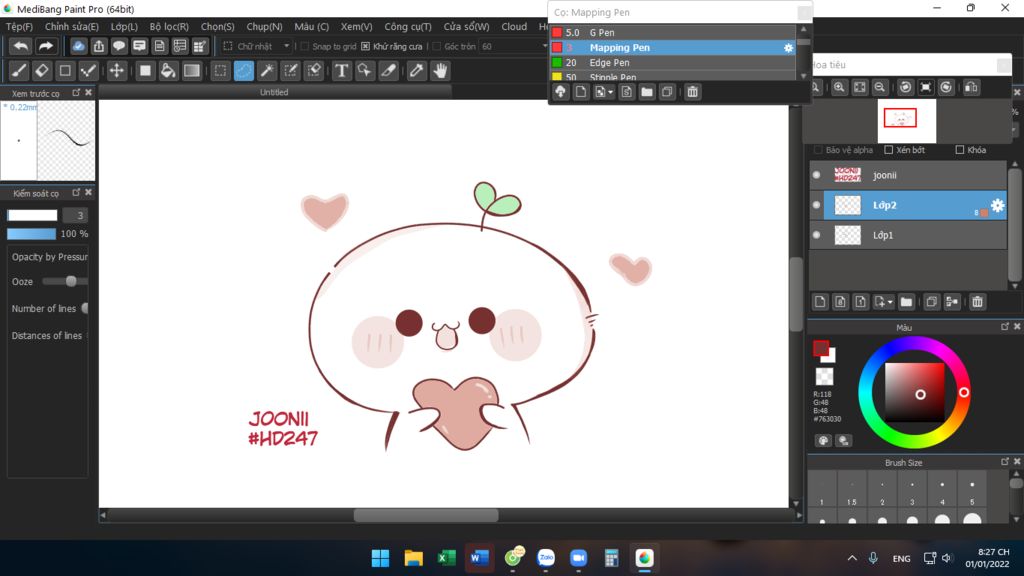Select the Edge Pen brush
The image size is (1024, 576).
tap(673, 63)
